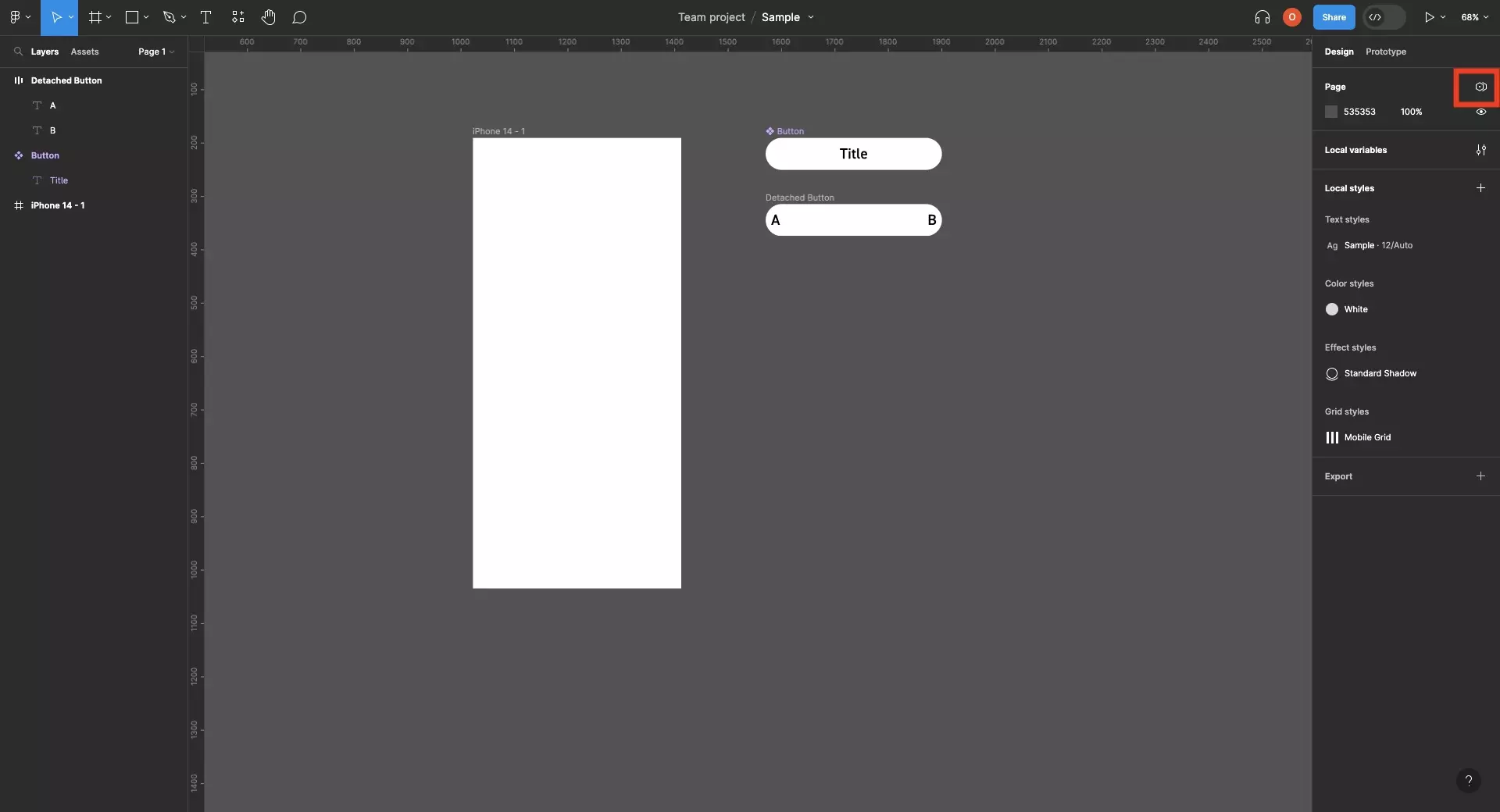
Task: Select the Title button on canvas
Action: [853, 154]
